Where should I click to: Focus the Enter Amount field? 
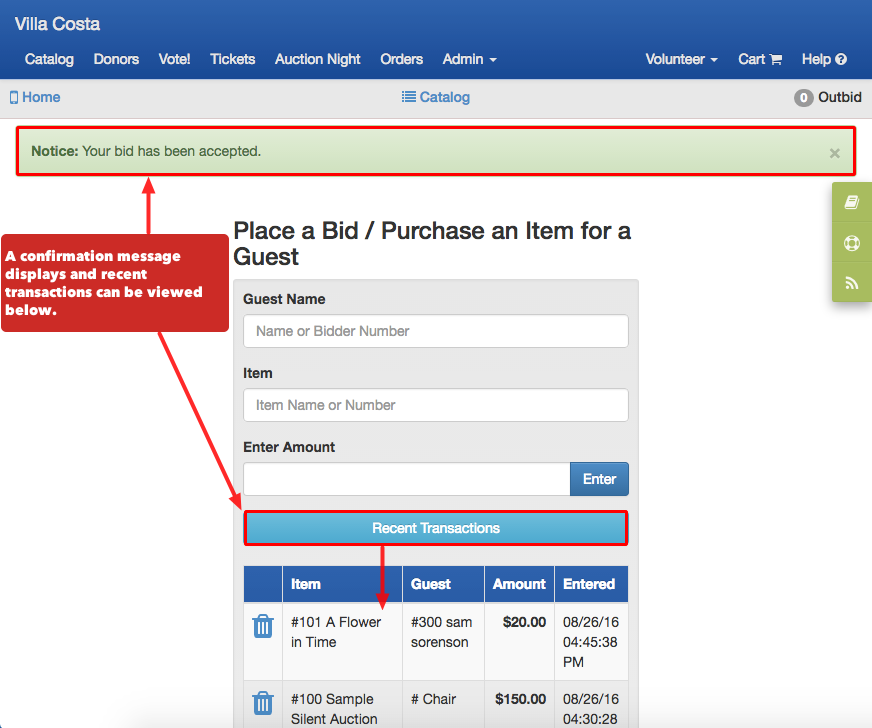pyautogui.click(x=407, y=479)
